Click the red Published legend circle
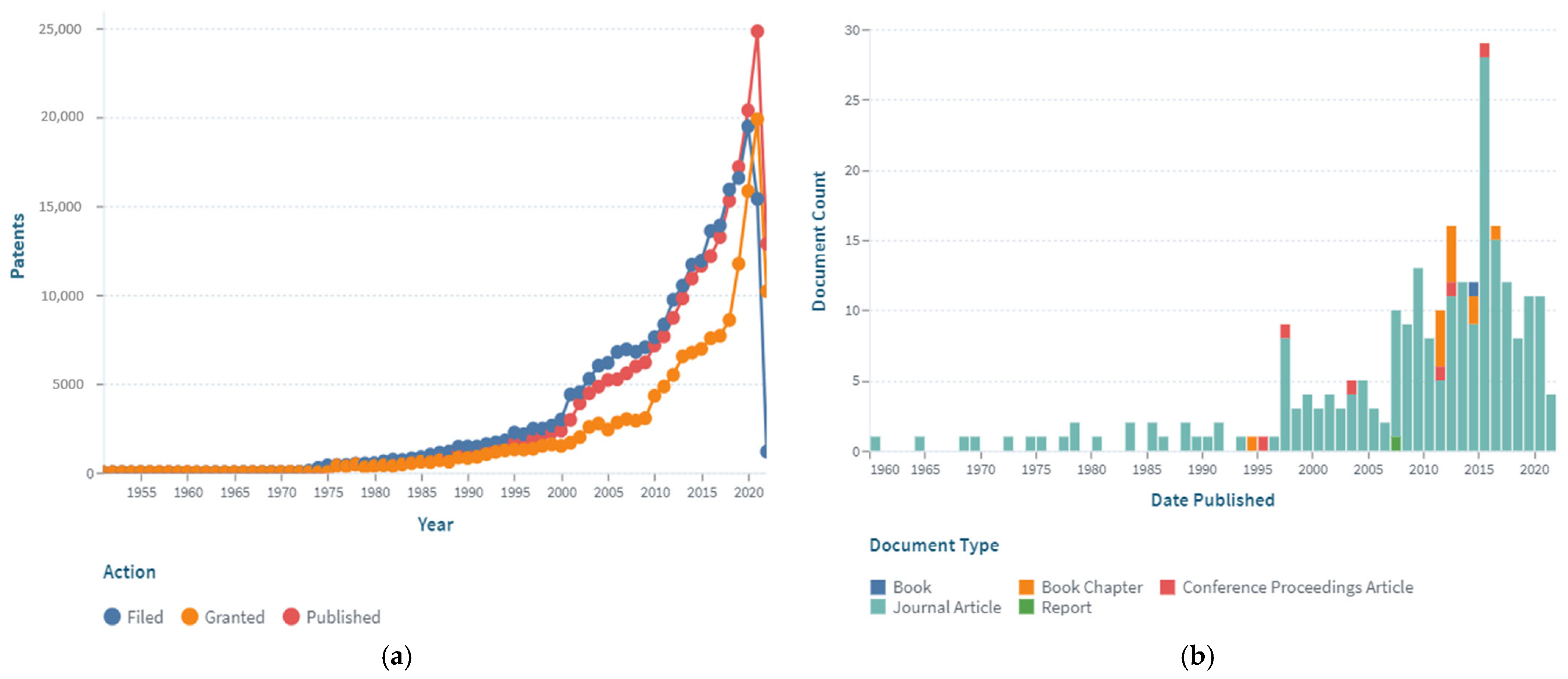1568x679 pixels. [292, 616]
